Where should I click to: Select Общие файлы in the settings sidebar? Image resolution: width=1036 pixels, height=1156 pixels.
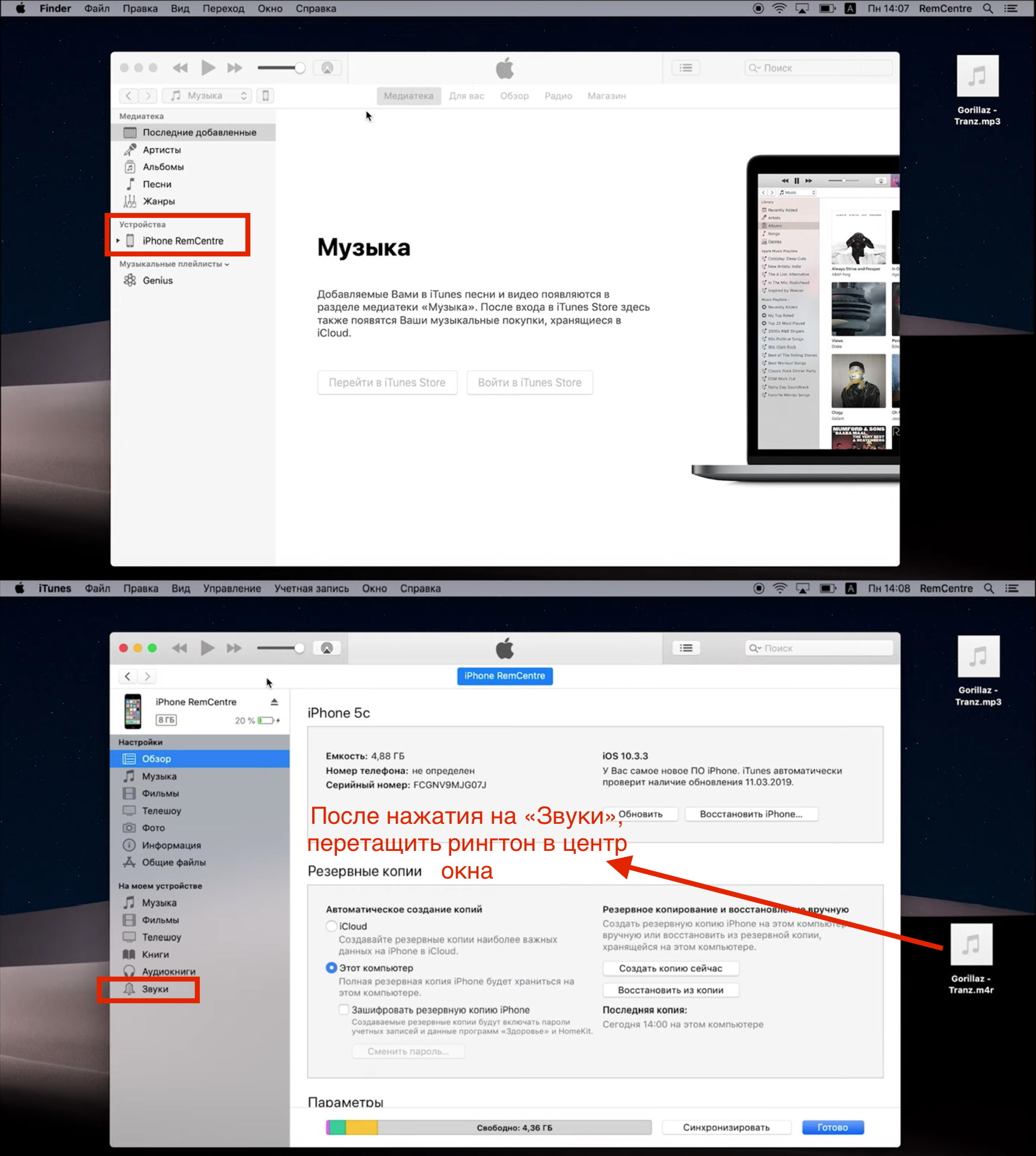[200, 862]
